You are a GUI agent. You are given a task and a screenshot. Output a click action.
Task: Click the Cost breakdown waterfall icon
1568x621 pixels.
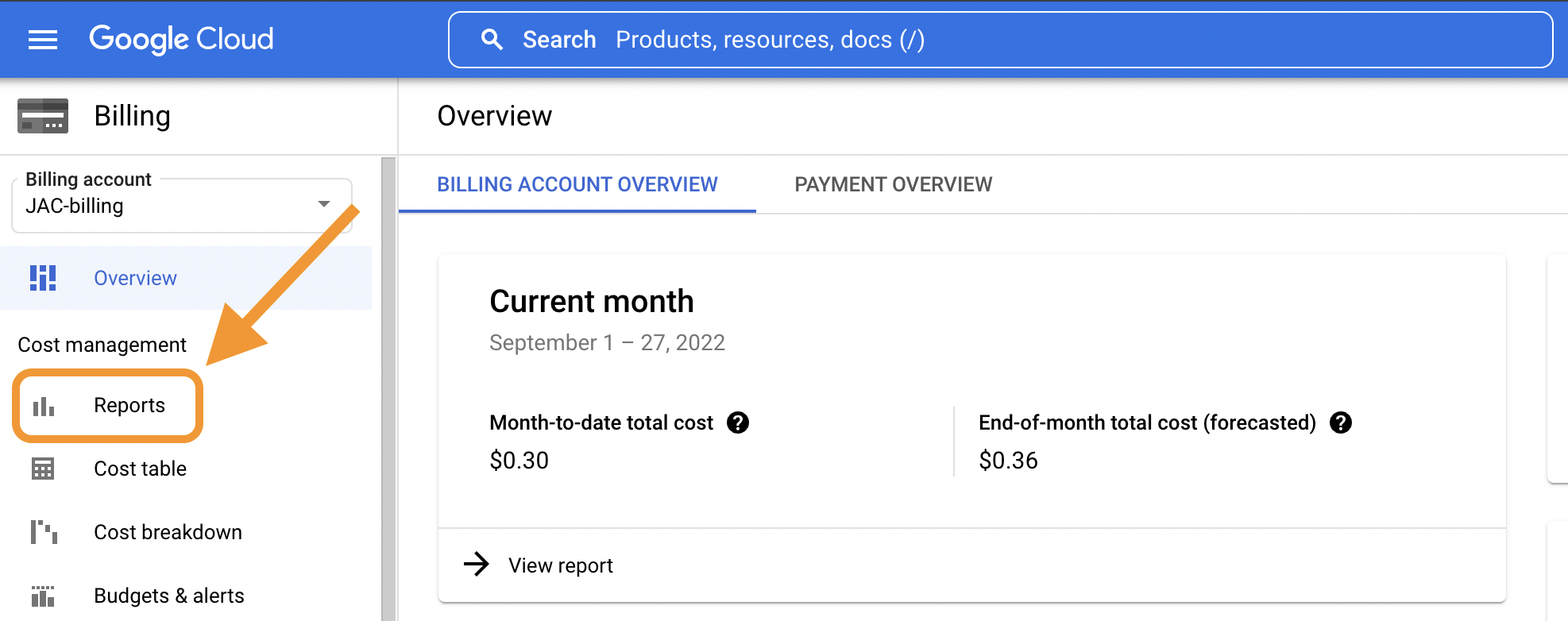[x=44, y=532]
